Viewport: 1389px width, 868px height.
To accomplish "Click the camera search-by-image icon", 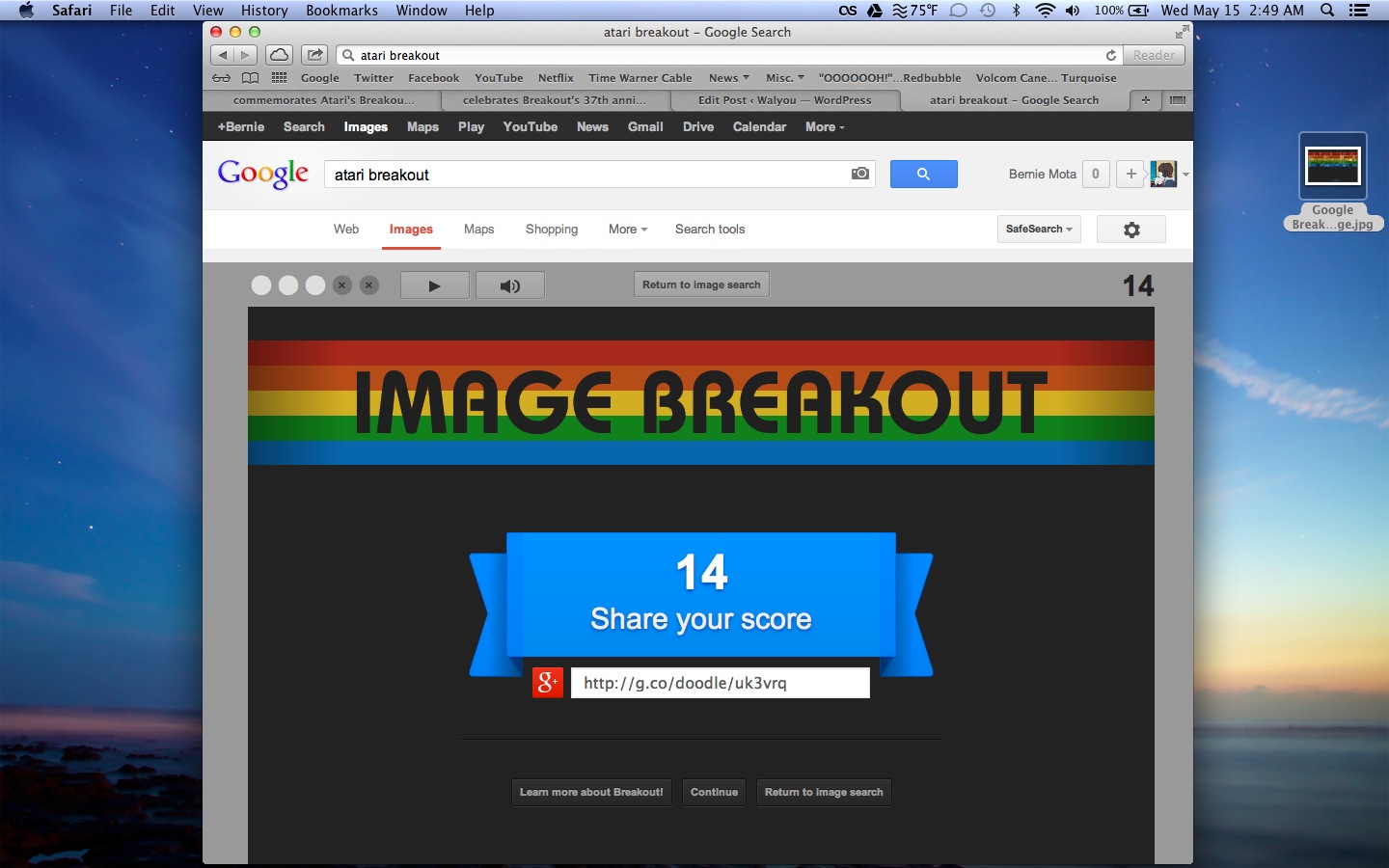I will click(x=859, y=174).
